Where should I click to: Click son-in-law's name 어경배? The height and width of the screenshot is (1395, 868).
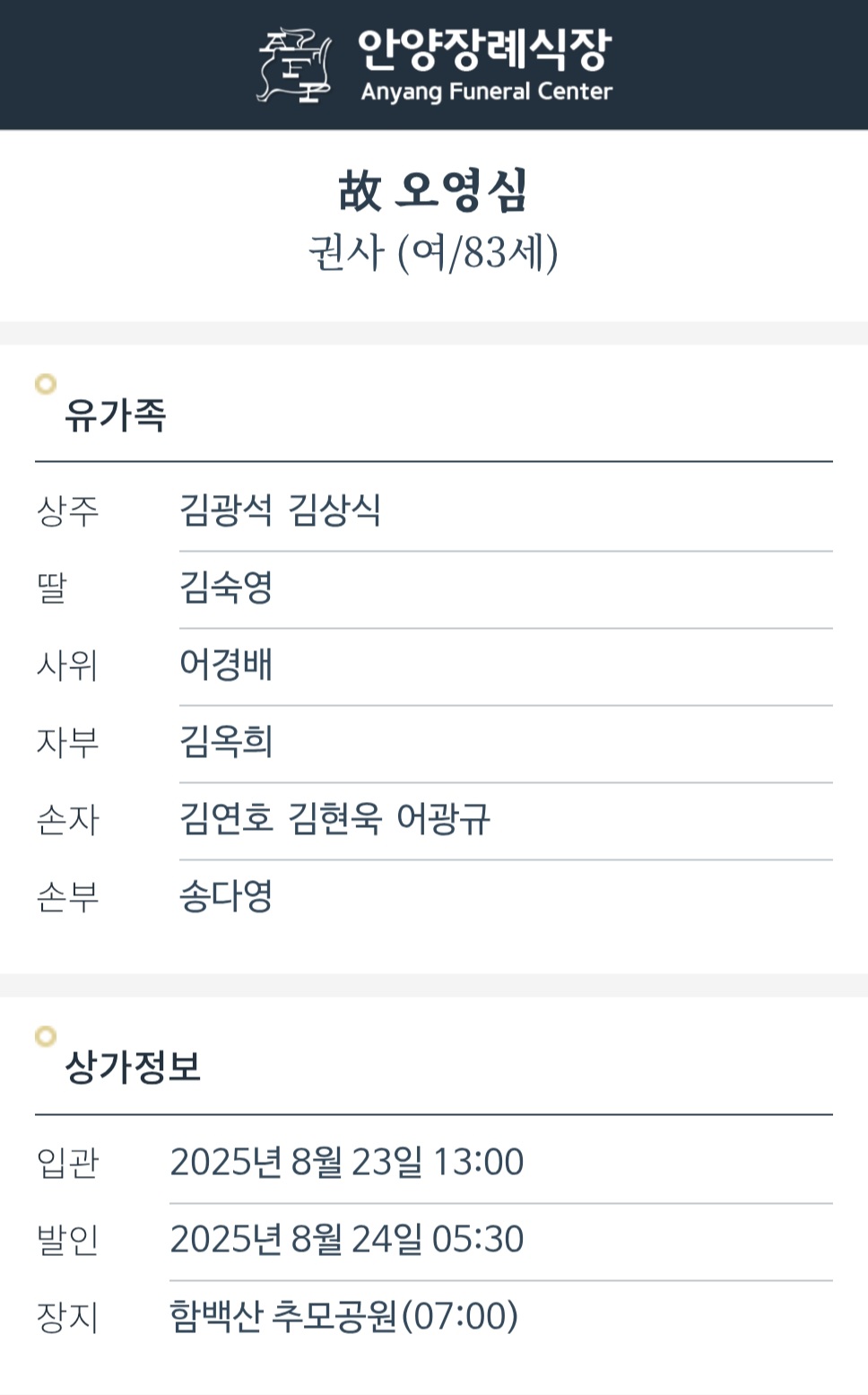click(226, 665)
